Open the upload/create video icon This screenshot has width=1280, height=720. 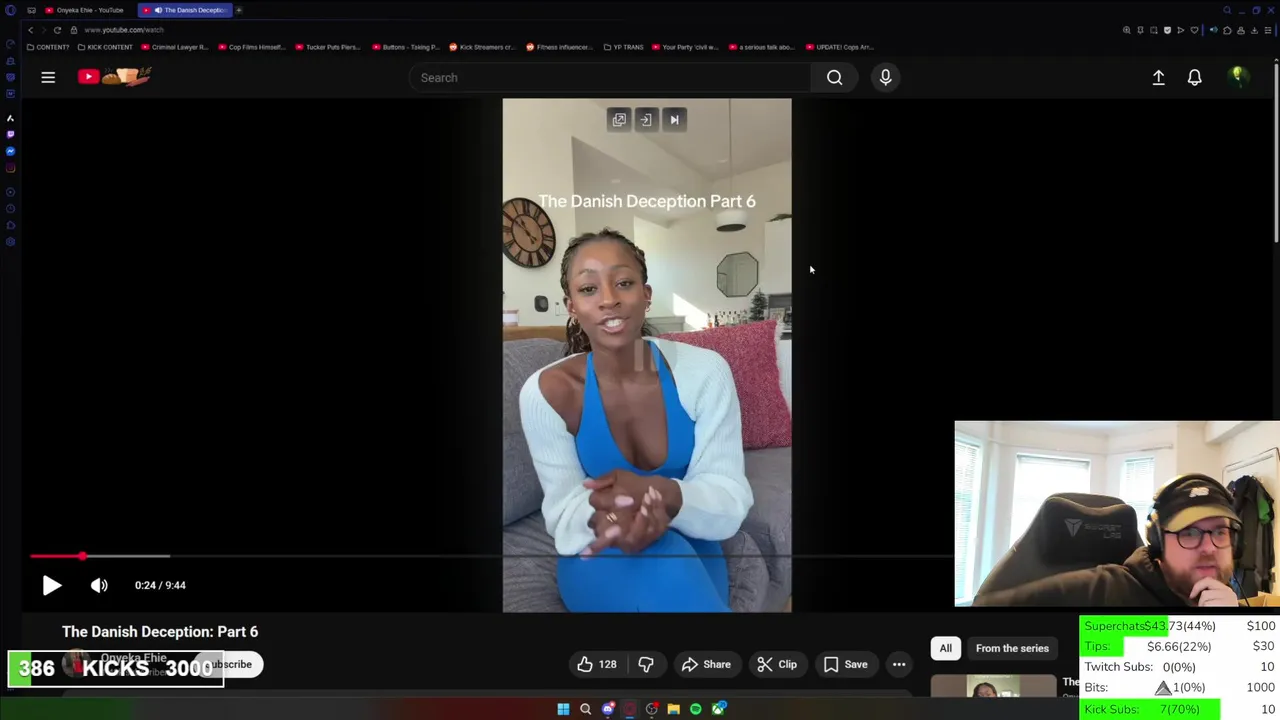point(1158,77)
